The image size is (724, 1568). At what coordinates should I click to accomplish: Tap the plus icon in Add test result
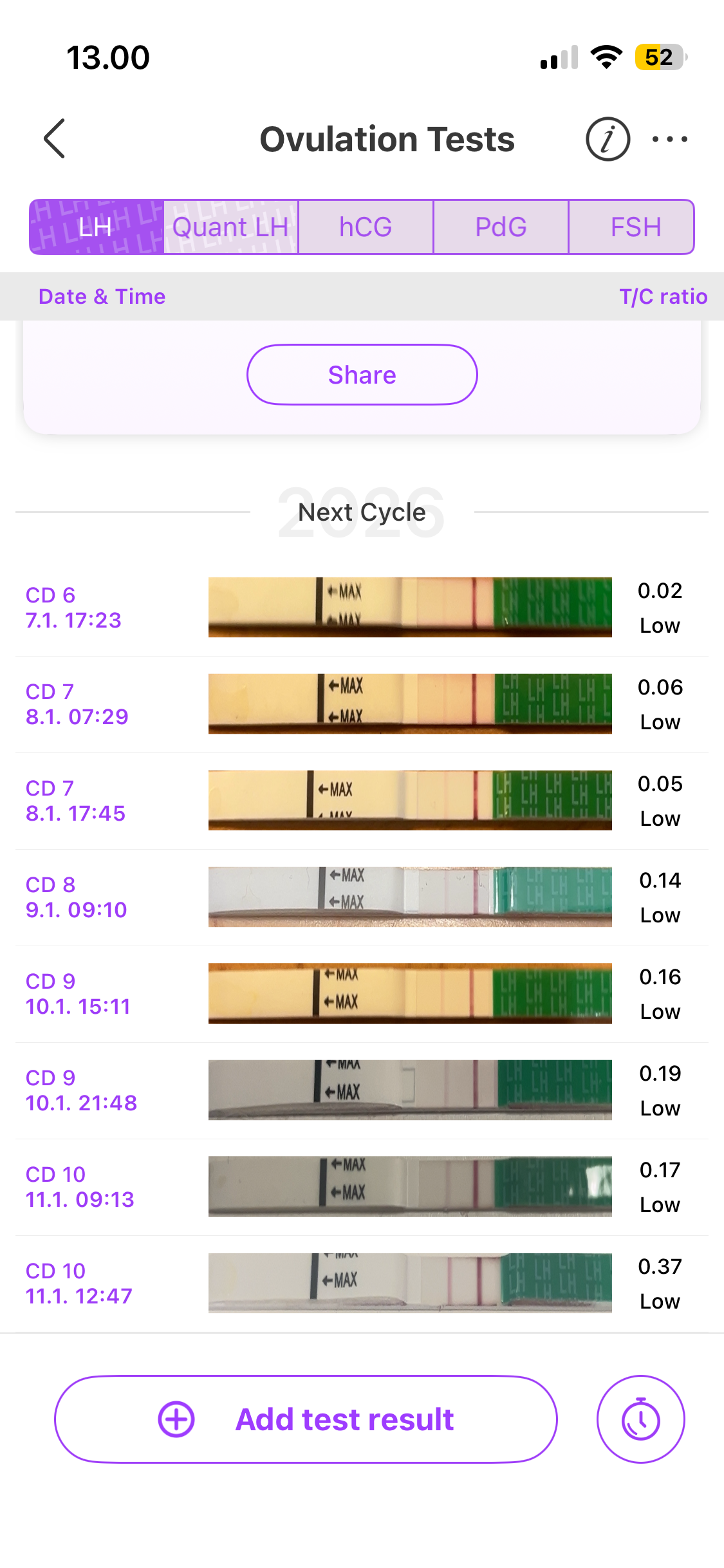pyautogui.click(x=176, y=1419)
